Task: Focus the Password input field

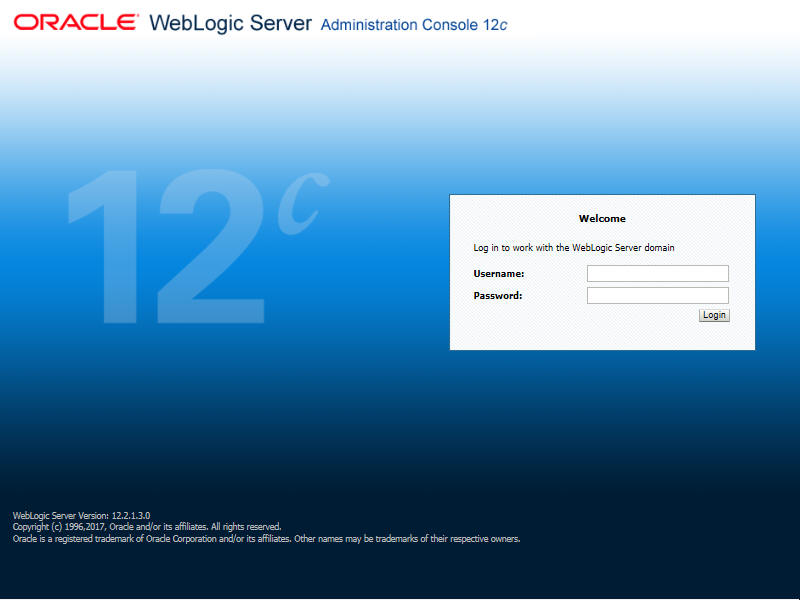Action: tap(658, 295)
